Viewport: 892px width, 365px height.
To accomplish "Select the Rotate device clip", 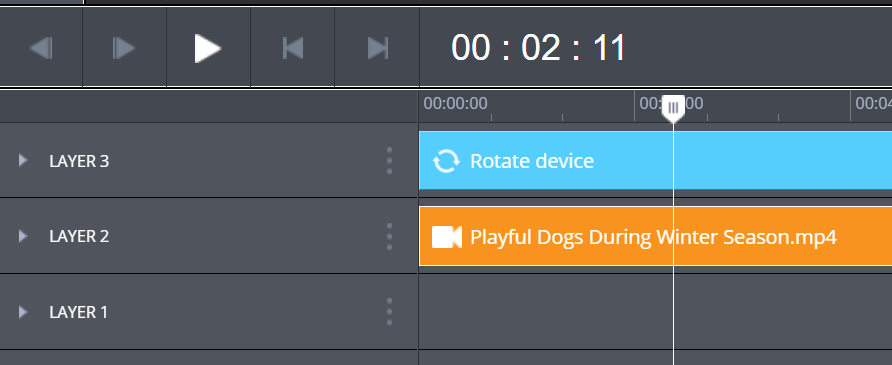I will 655,160.
